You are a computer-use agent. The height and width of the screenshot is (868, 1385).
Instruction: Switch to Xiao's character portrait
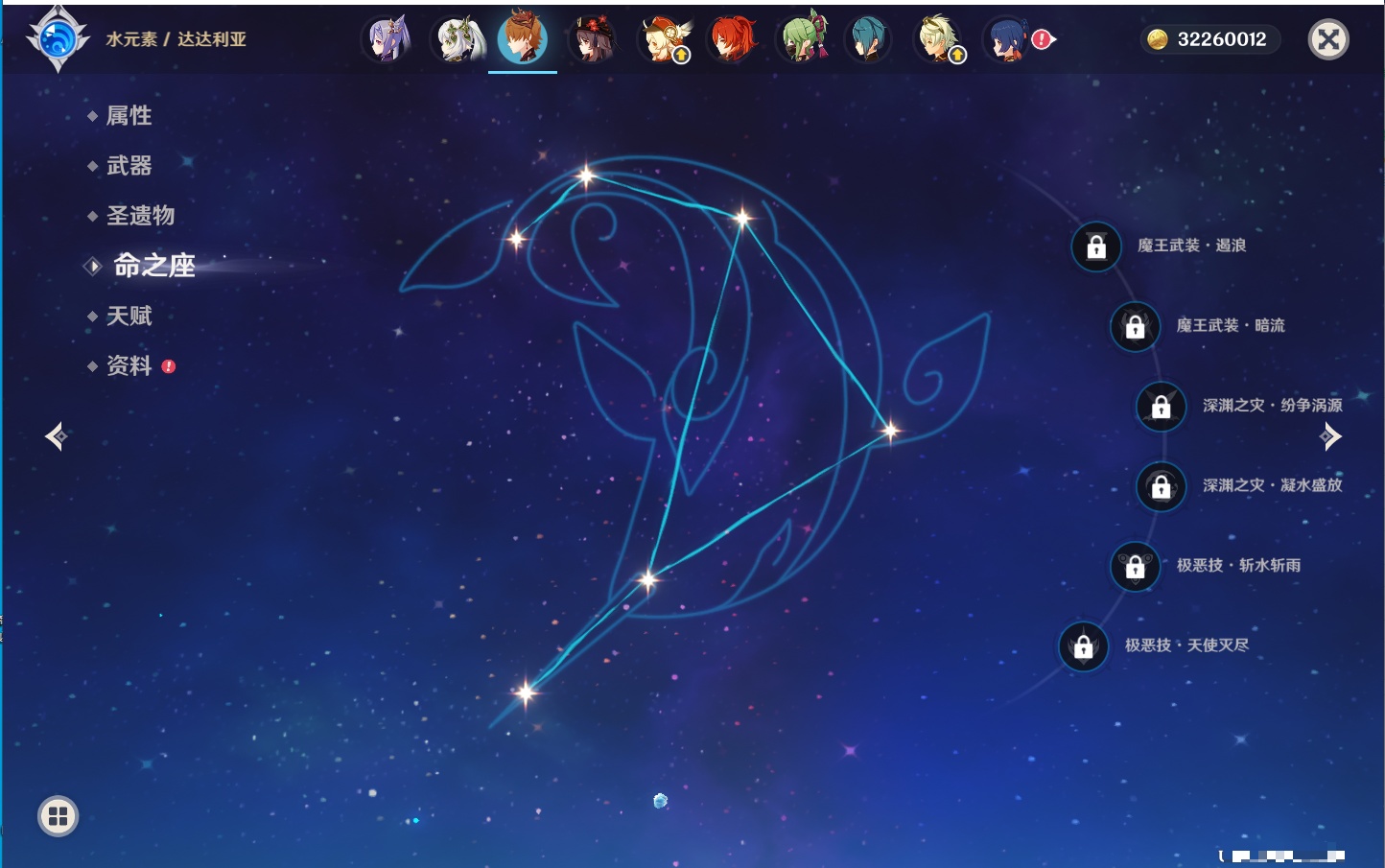pyautogui.click(x=869, y=40)
